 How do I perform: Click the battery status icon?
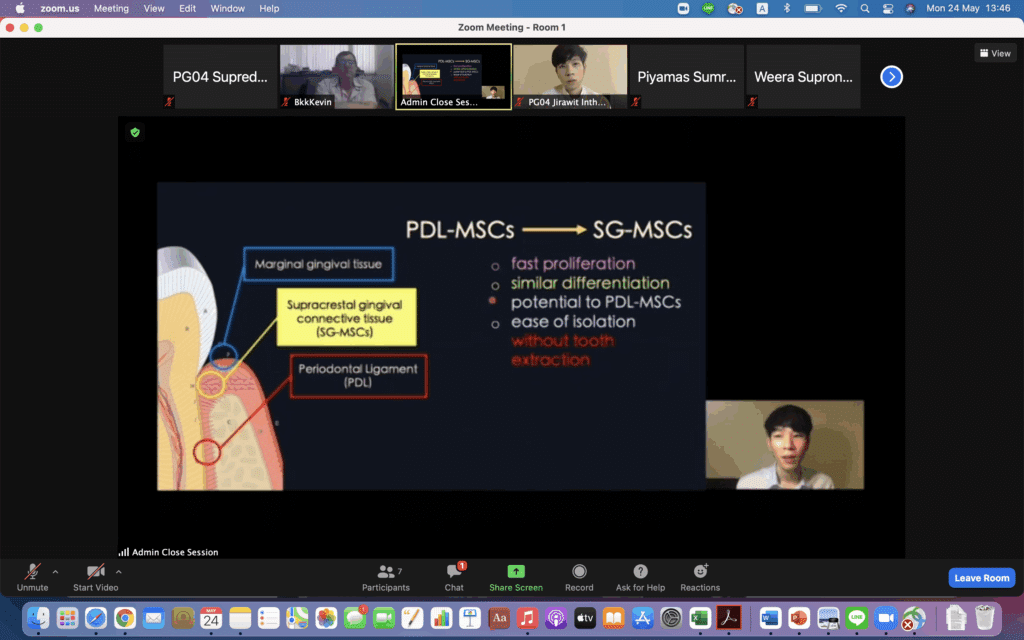point(813,8)
